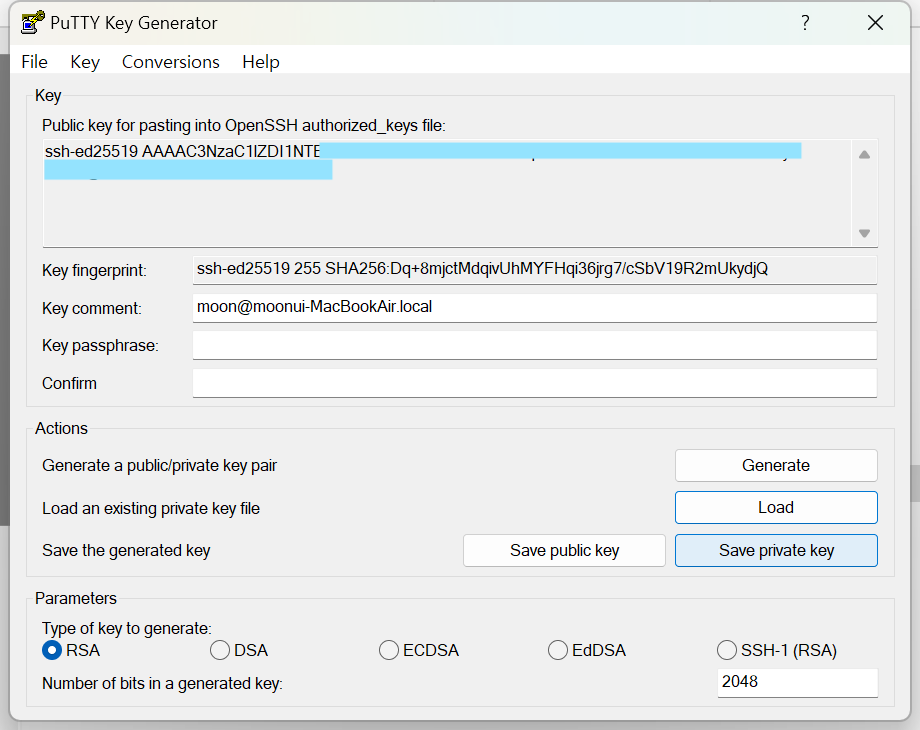Open the Key menu

click(84, 62)
